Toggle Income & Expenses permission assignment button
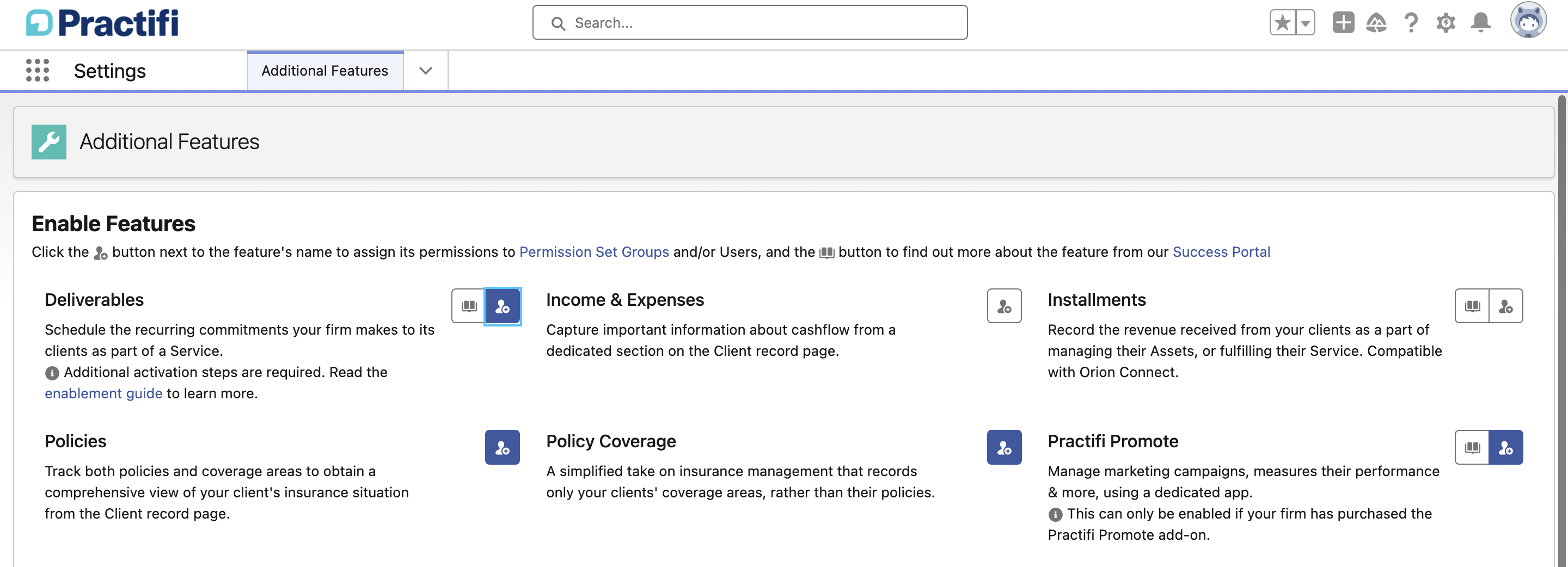Screen dimensions: 1568x567 pyautogui.click(x=1004, y=306)
